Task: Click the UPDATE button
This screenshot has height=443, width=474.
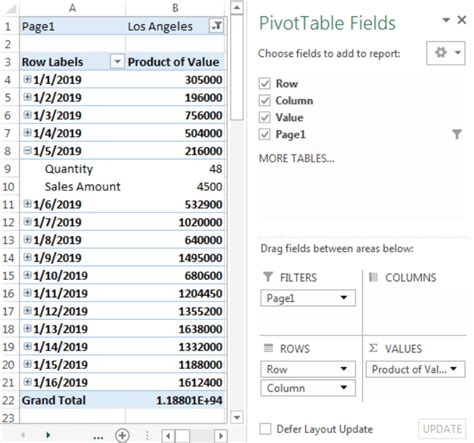Action: pos(442,429)
